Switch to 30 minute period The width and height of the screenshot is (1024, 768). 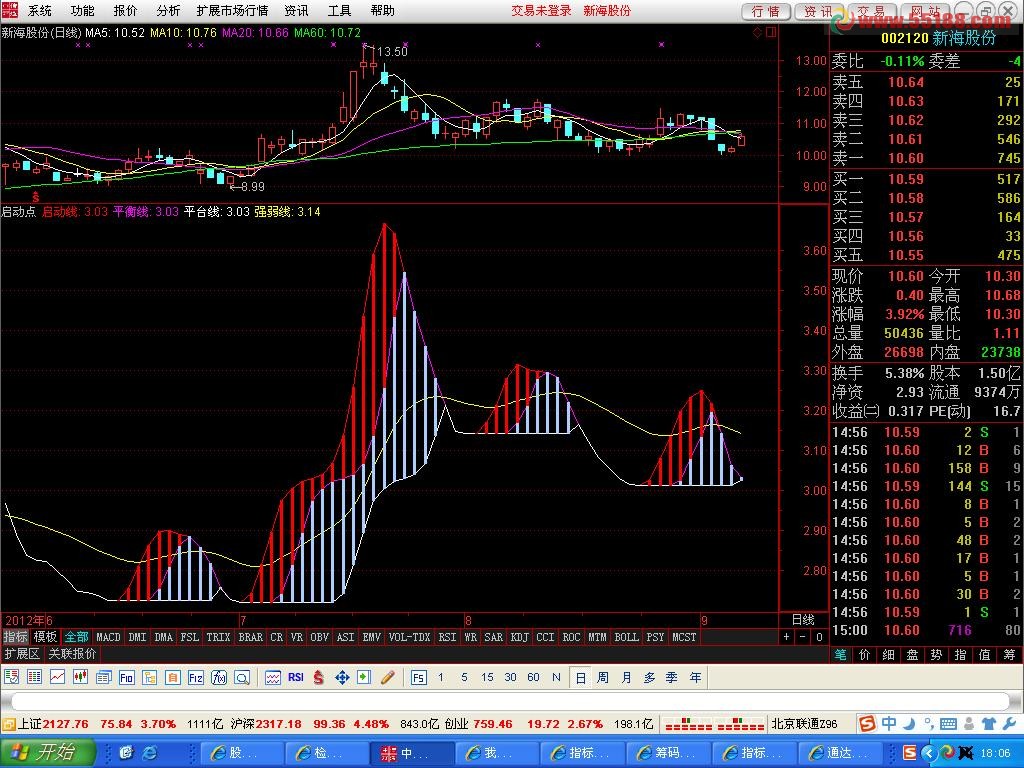510,677
